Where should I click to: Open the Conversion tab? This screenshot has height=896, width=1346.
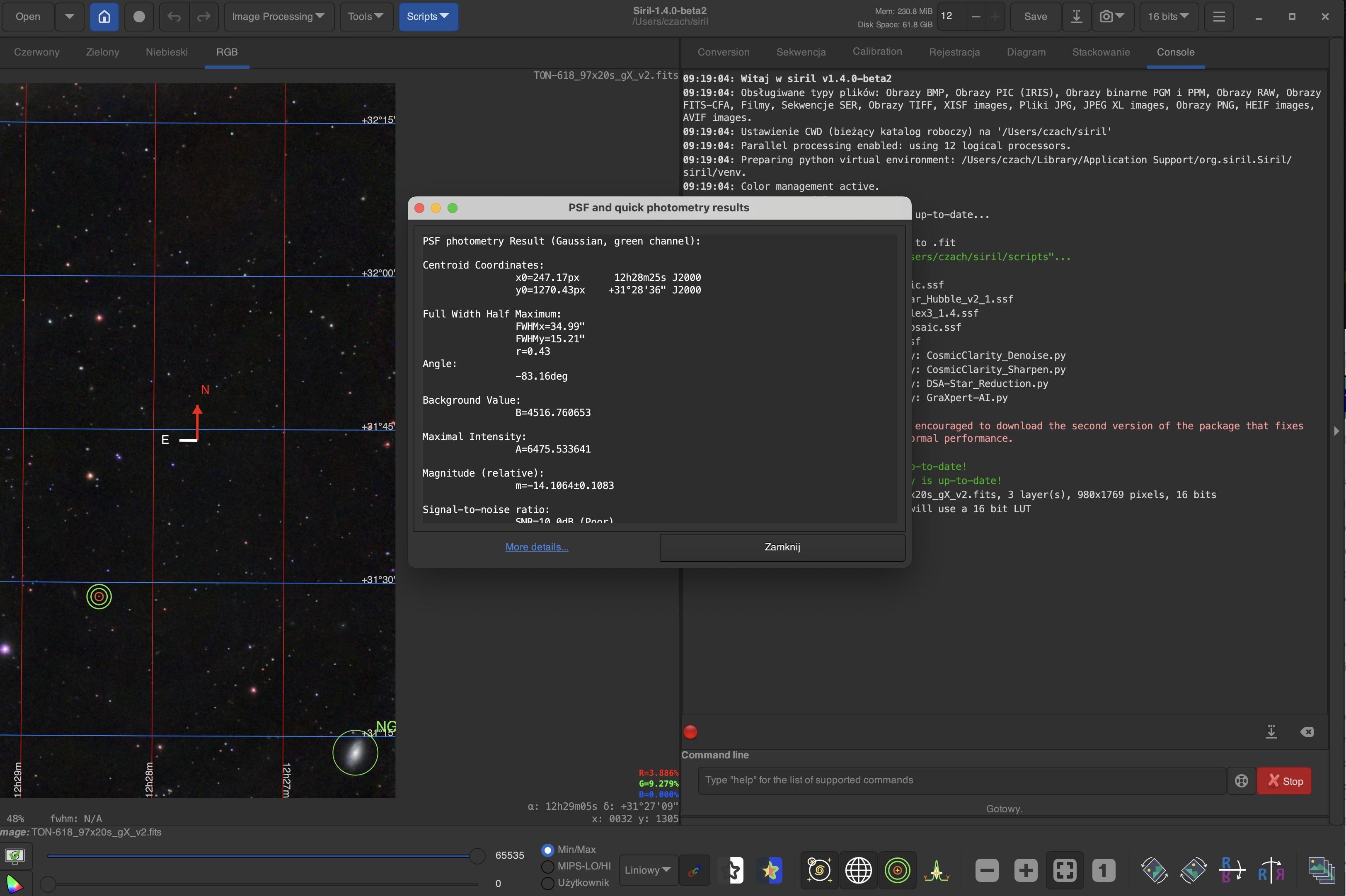pos(723,52)
